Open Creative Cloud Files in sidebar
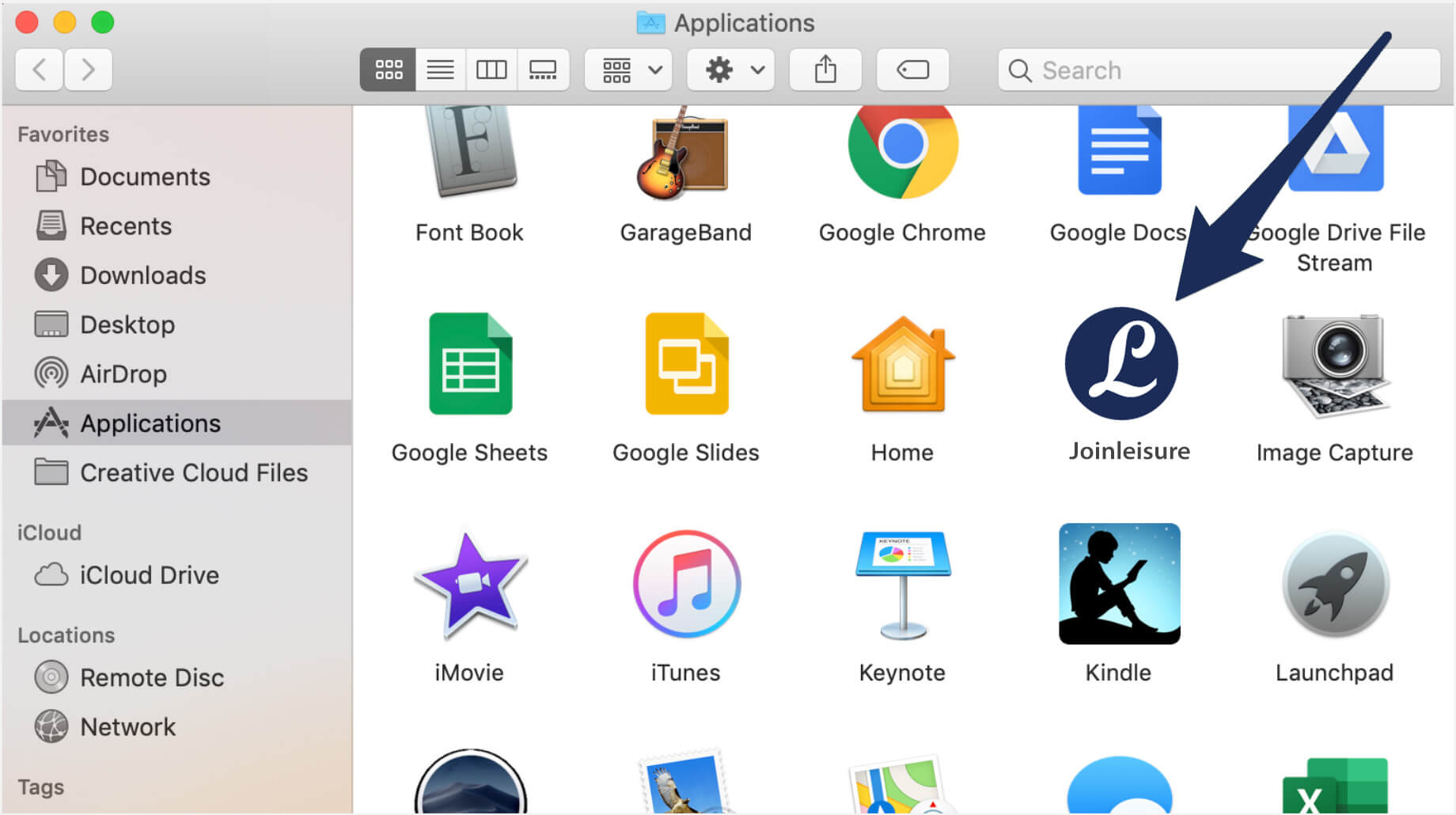 click(x=177, y=472)
